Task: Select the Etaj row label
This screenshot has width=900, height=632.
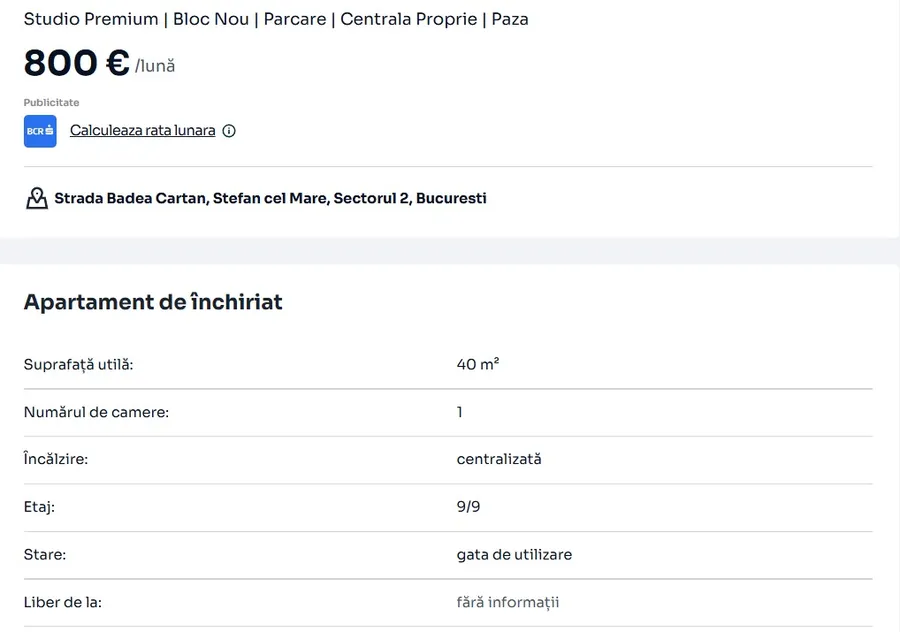Action: [x=39, y=507]
